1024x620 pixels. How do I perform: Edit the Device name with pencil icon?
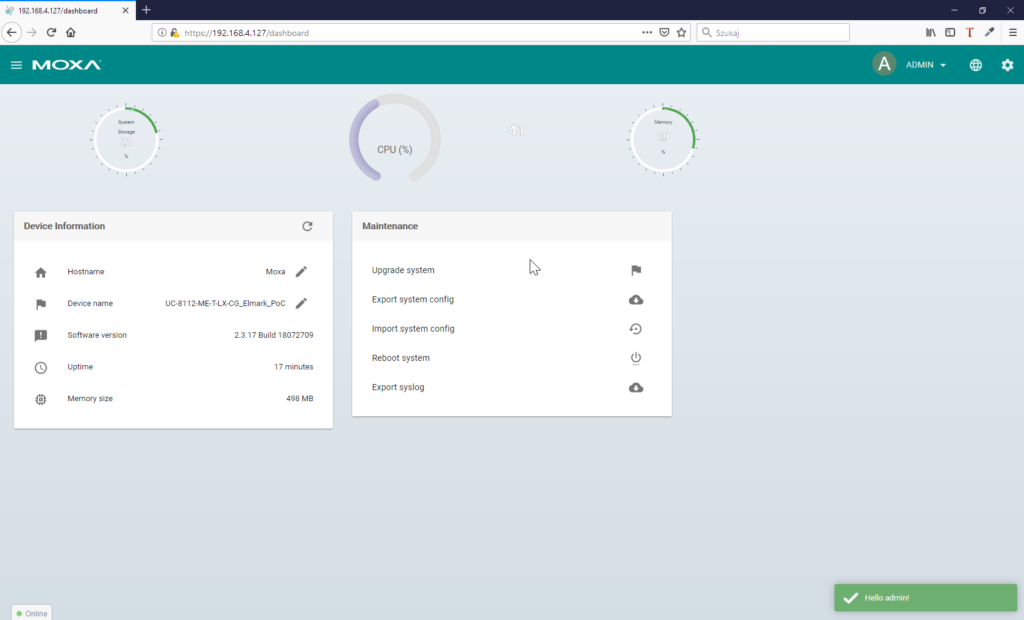301,303
